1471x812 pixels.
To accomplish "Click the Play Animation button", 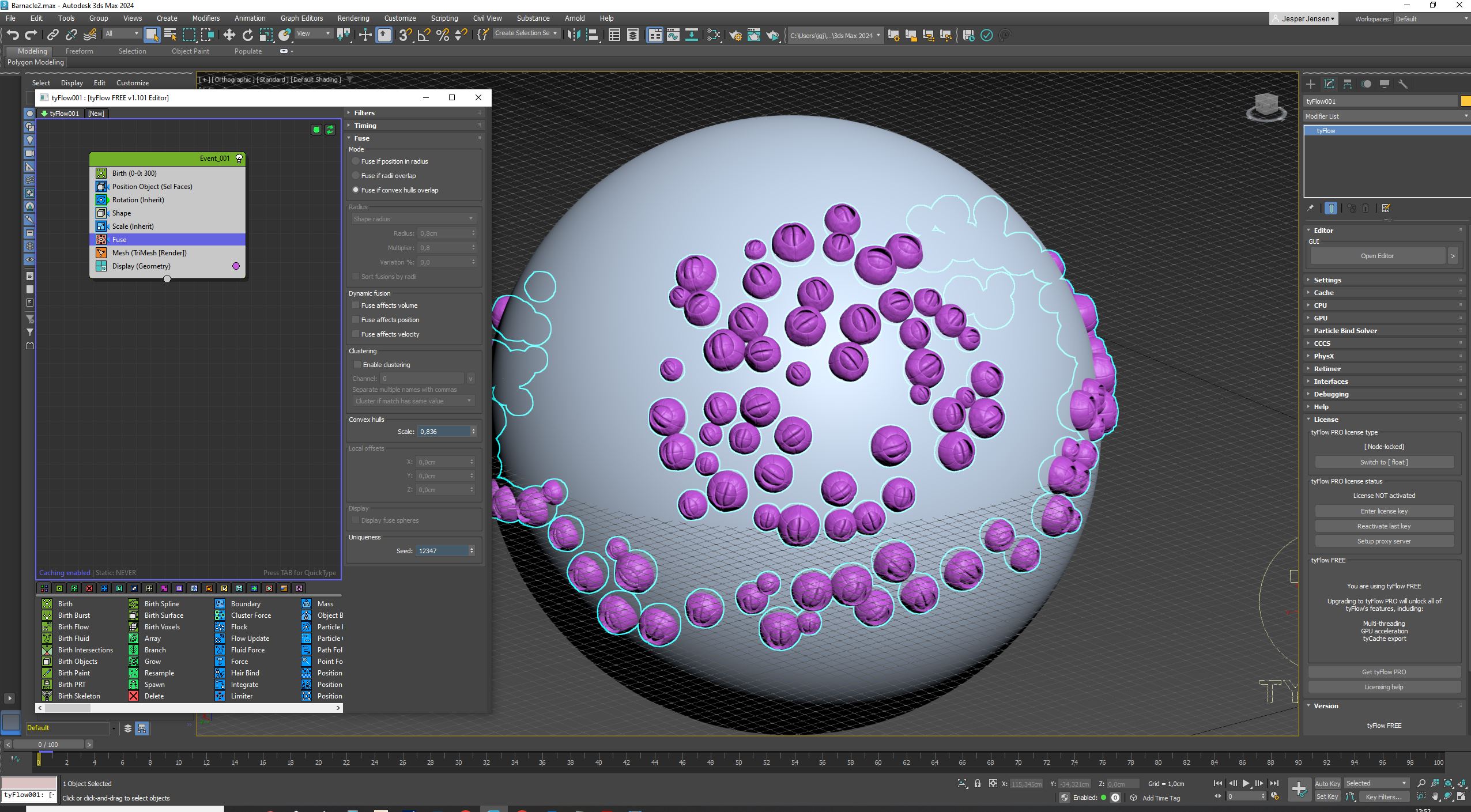I will [1246, 783].
